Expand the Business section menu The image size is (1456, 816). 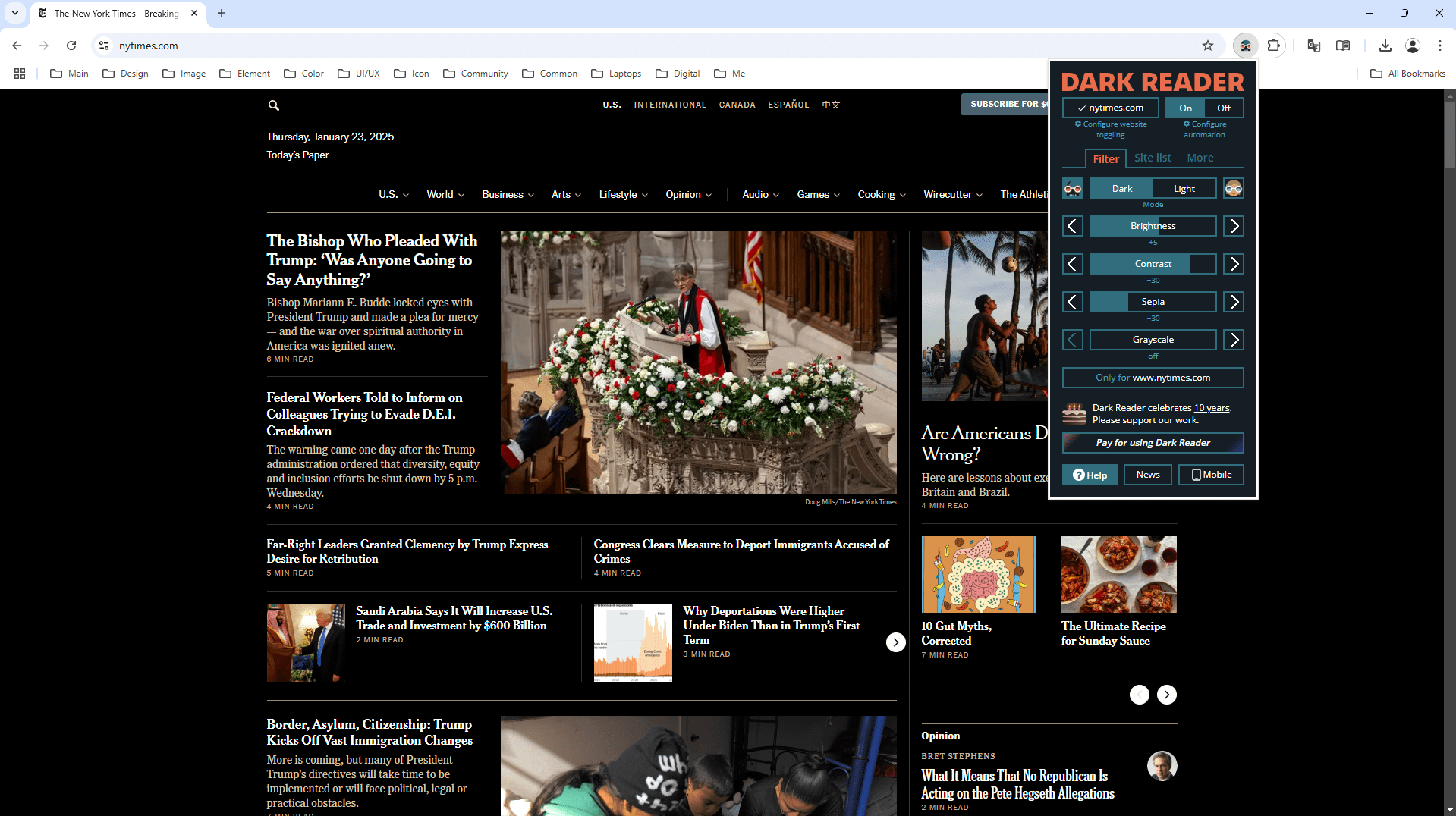pos(508,195)
